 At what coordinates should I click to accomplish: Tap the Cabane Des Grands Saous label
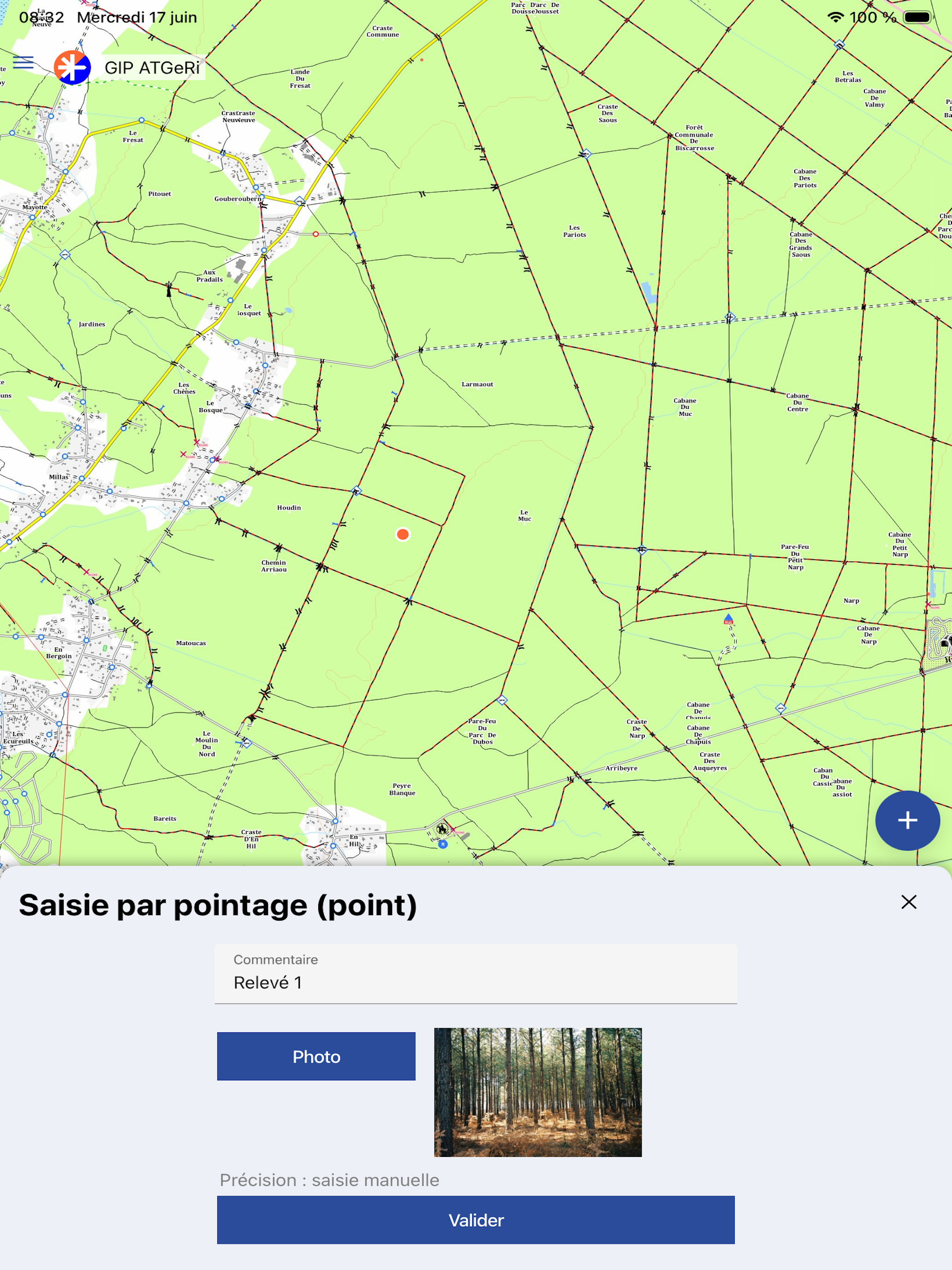click(801, 244)
